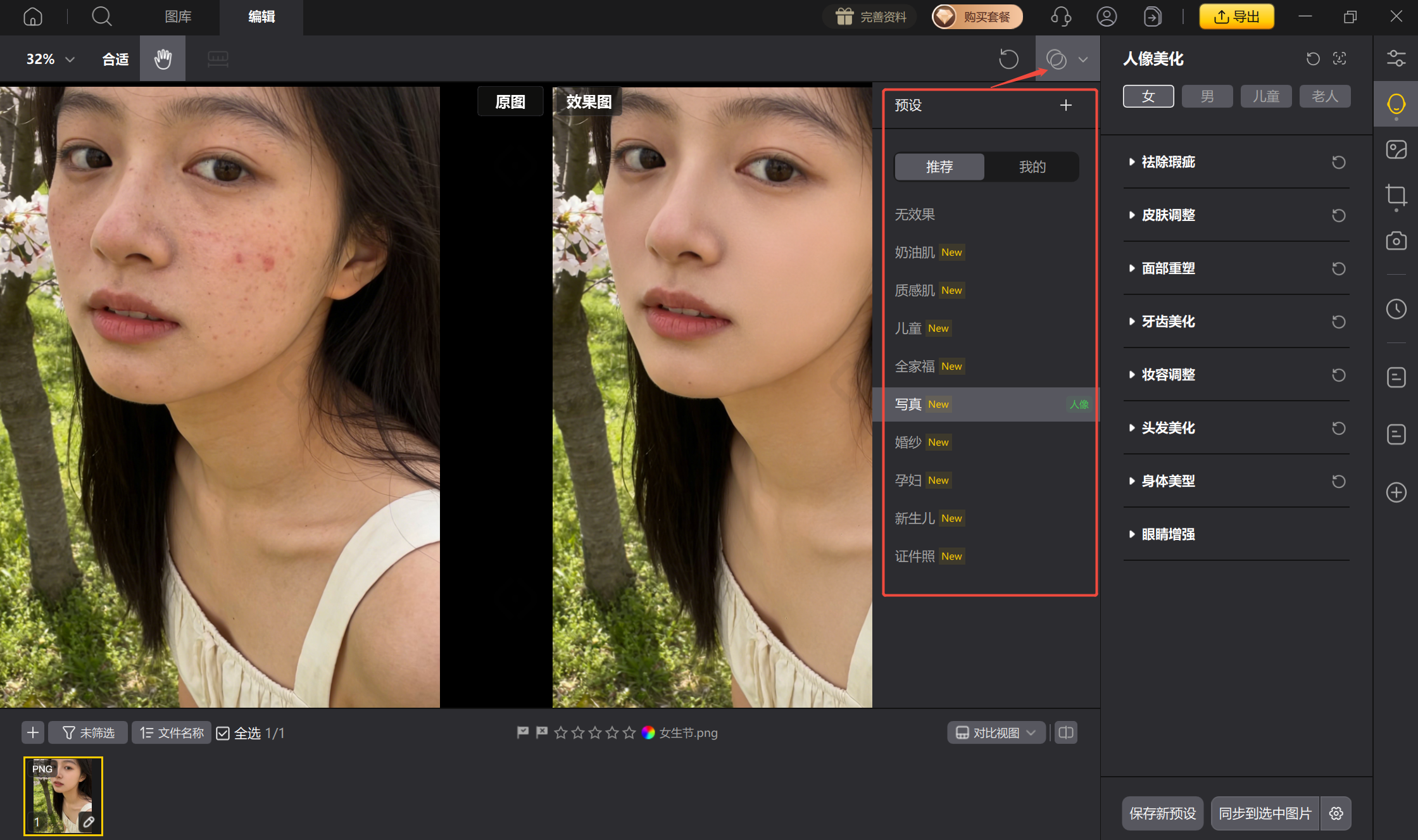This screenshot has width=1418, height=840.
Task: Click the 导出 export button
Action: click(x=1236, y=16)
